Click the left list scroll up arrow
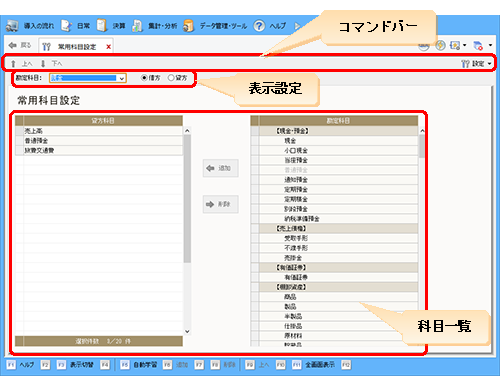500x376 pixels. (187, 131)
